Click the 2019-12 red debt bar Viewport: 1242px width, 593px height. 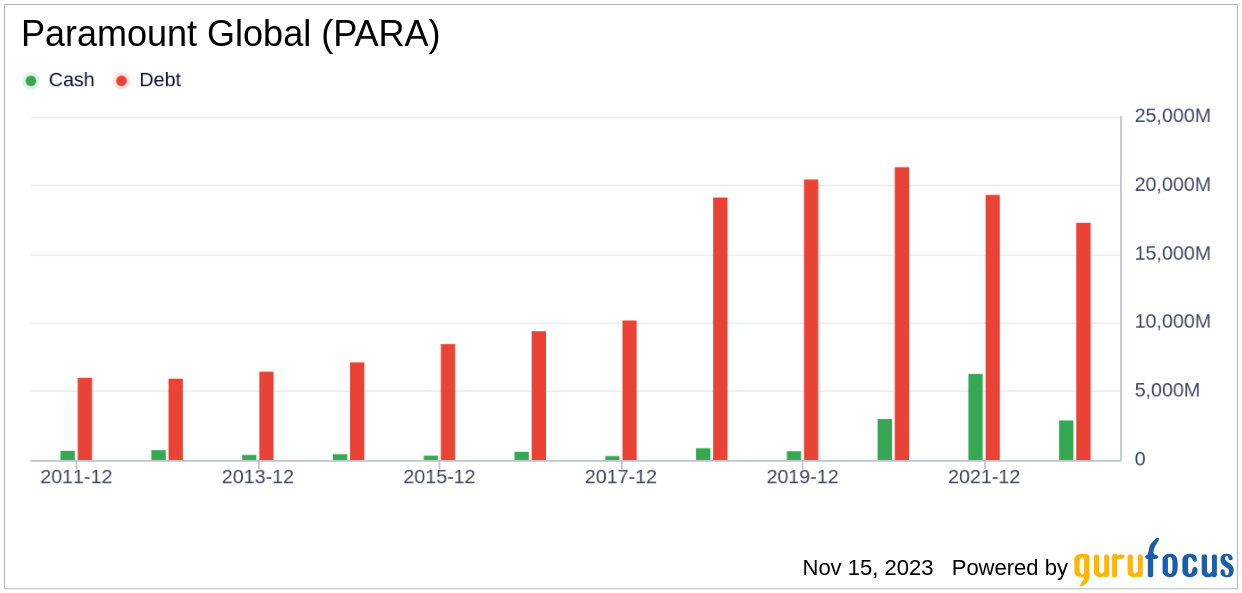pos(811,320)
